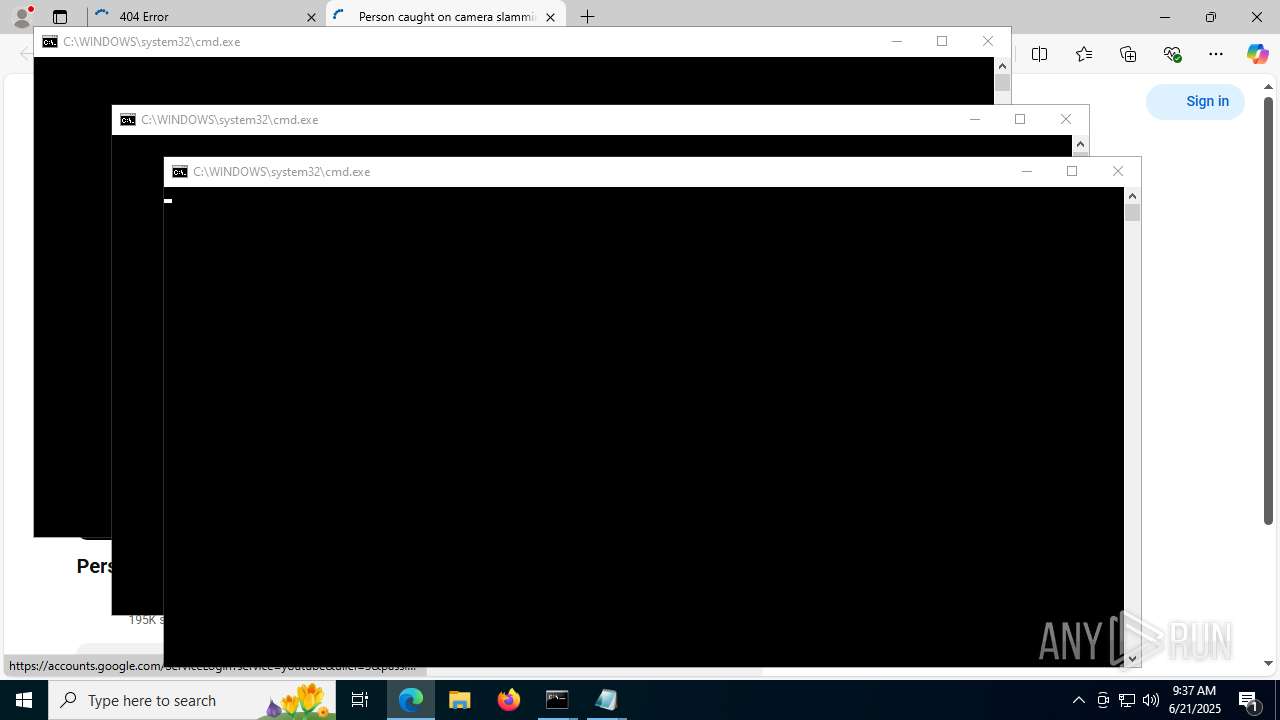Open the Favorites star icon

[x=1084, y=54]
